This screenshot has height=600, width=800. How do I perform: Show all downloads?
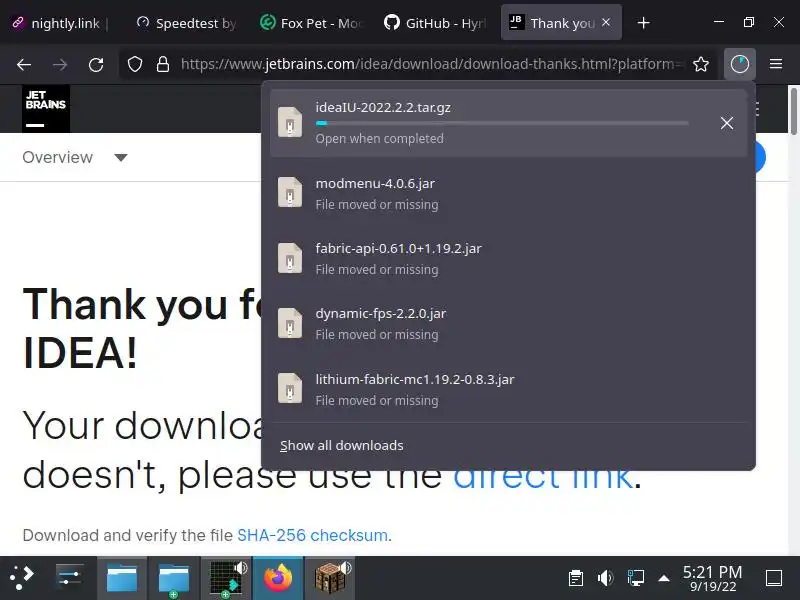341,445
